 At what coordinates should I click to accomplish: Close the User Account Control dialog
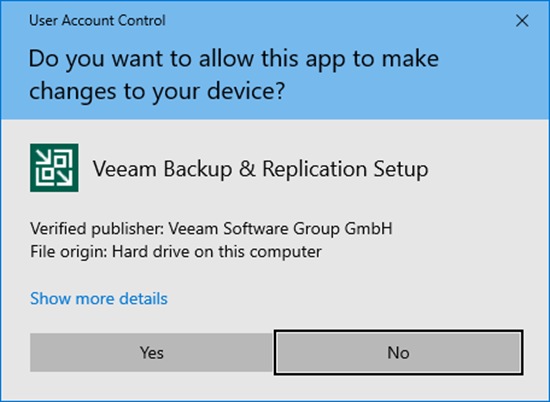(x=522, y=21)
